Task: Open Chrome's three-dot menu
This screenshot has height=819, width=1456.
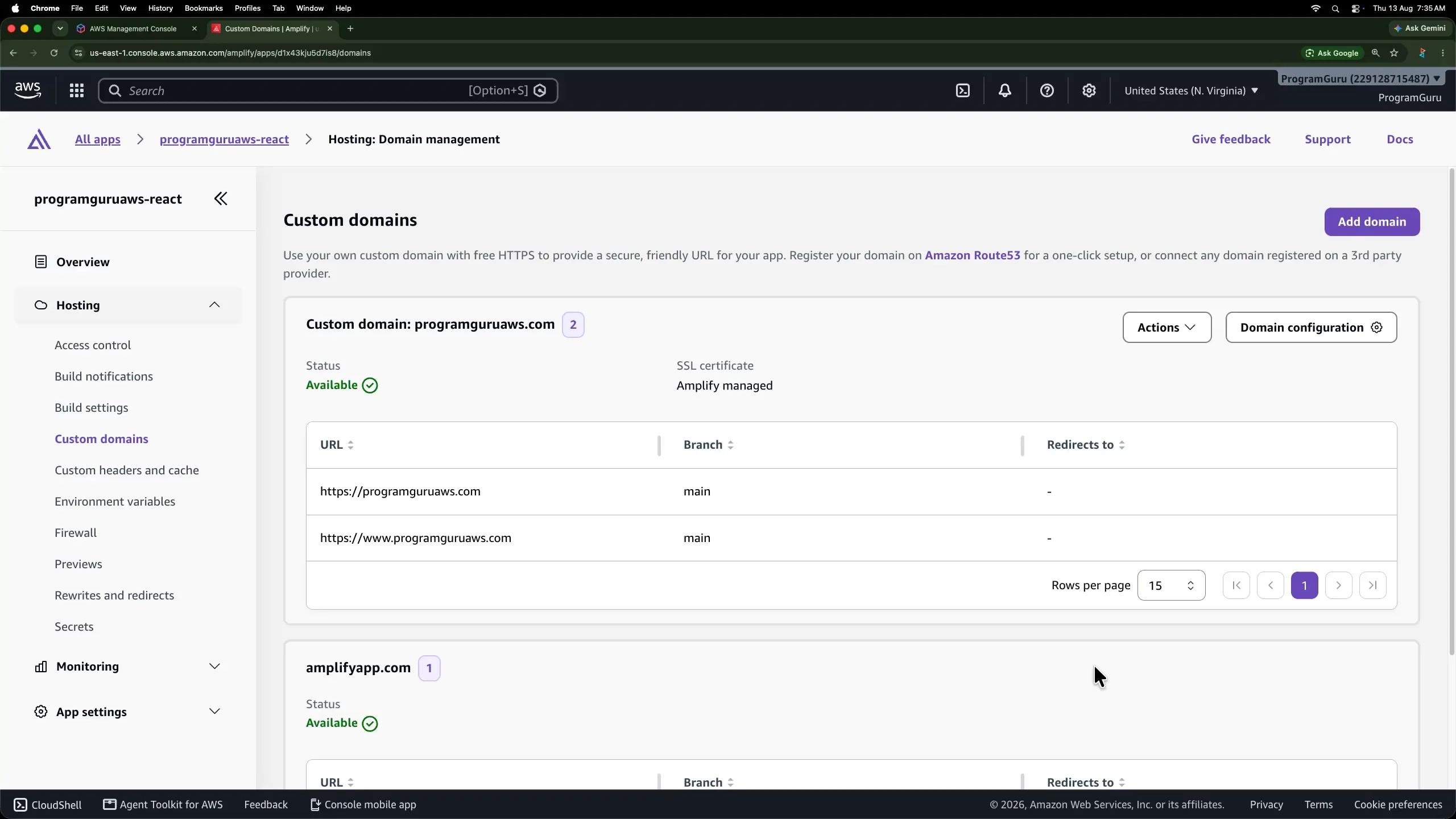Action: tap(1443, 53)
